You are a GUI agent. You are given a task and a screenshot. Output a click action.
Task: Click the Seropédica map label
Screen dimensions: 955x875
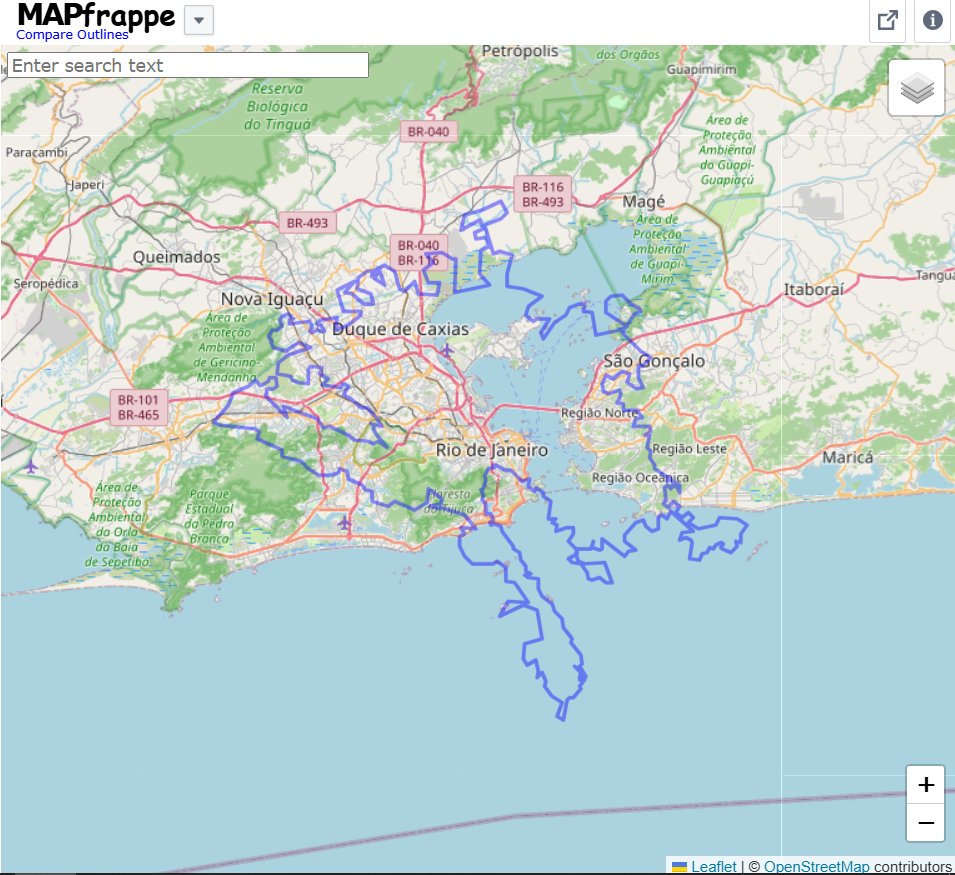tap(46, 284)
